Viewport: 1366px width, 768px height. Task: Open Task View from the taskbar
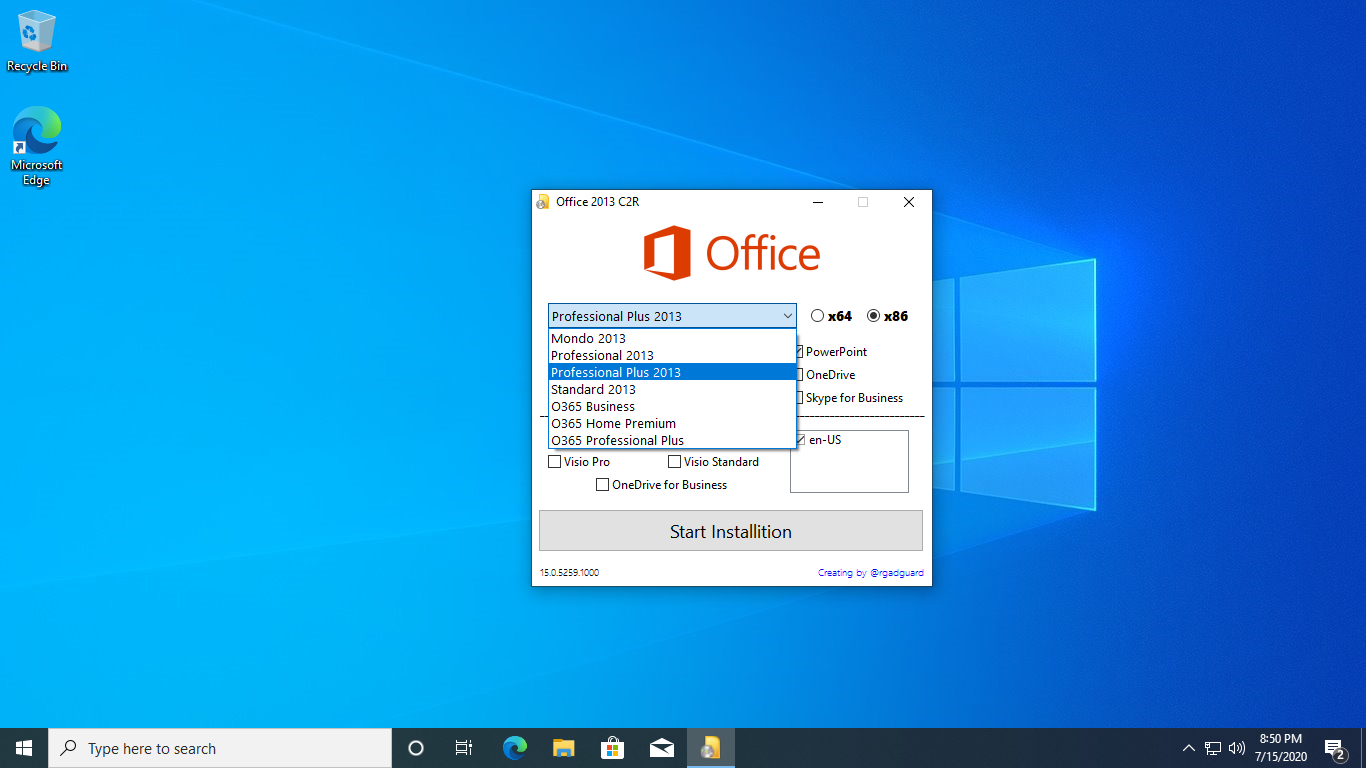pos(464,748)
